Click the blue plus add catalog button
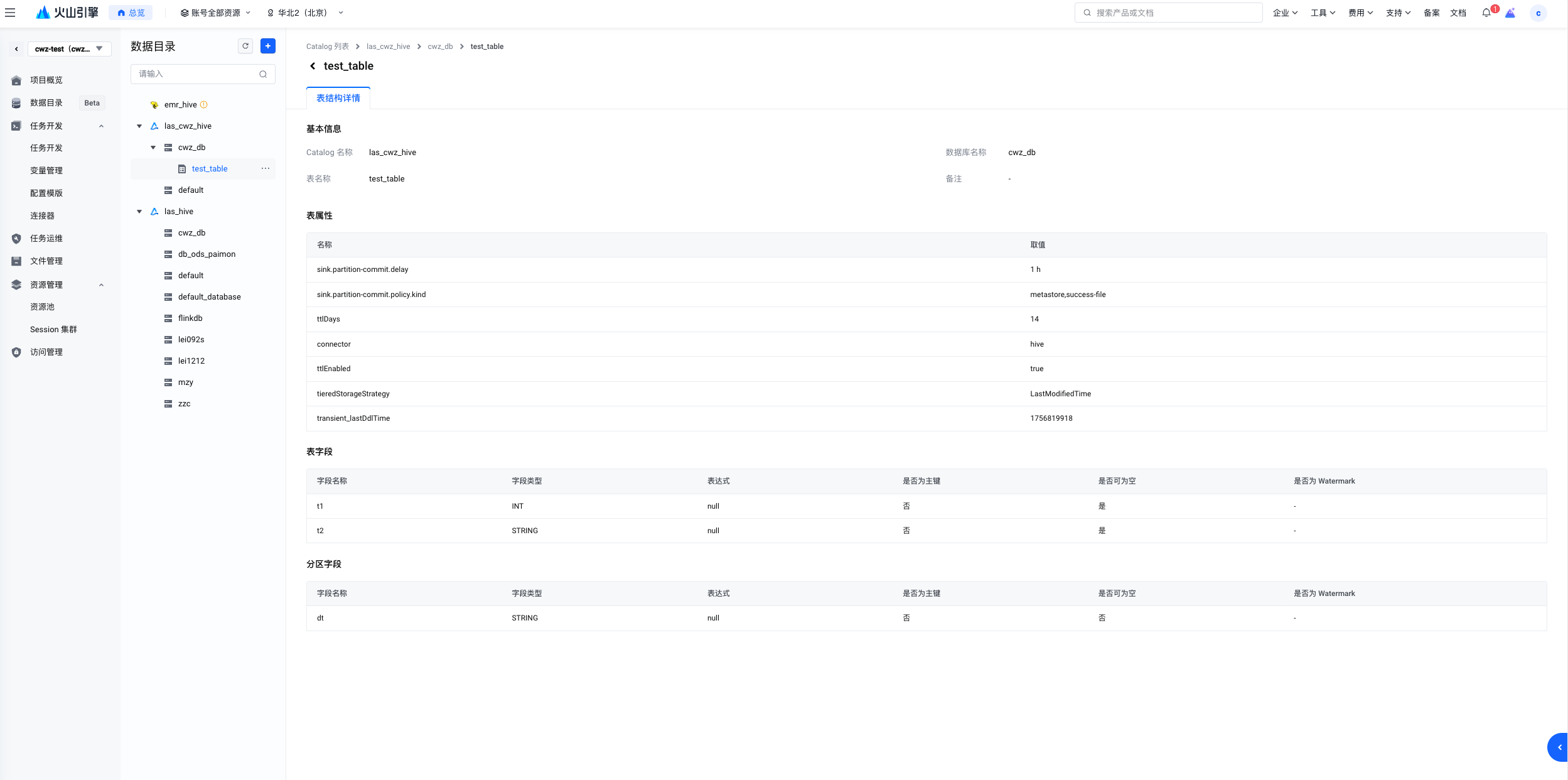The height and width of the screenshot is (780, 1568). pos(267,46)
